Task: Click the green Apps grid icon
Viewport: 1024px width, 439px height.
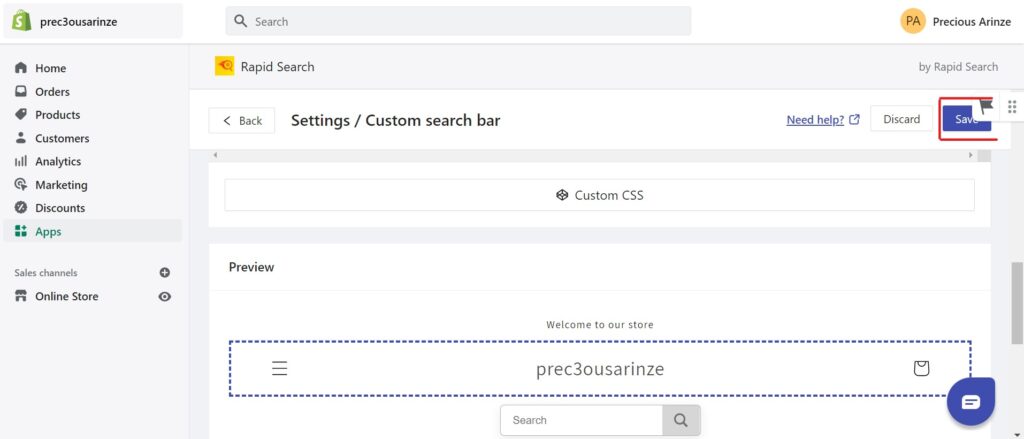Action: [21, 231]
